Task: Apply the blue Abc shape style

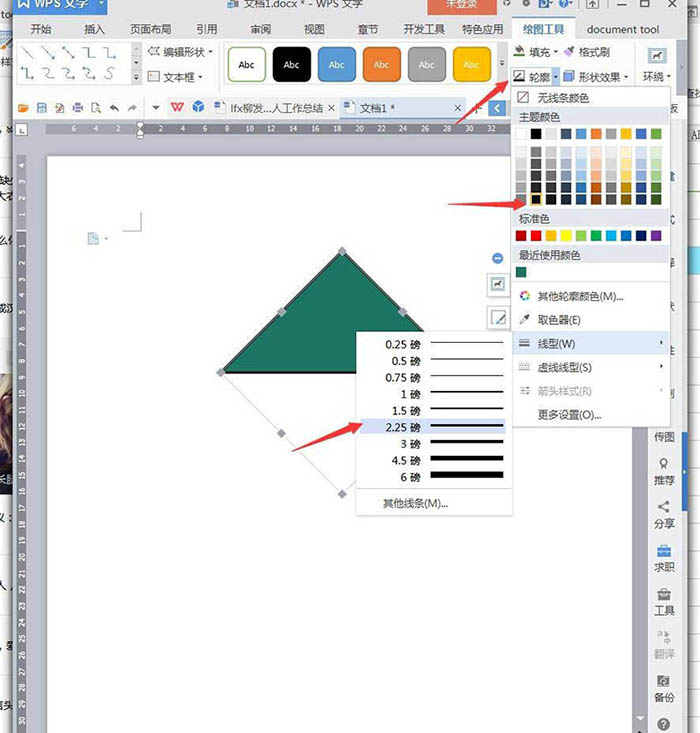Action: [336, 64]
